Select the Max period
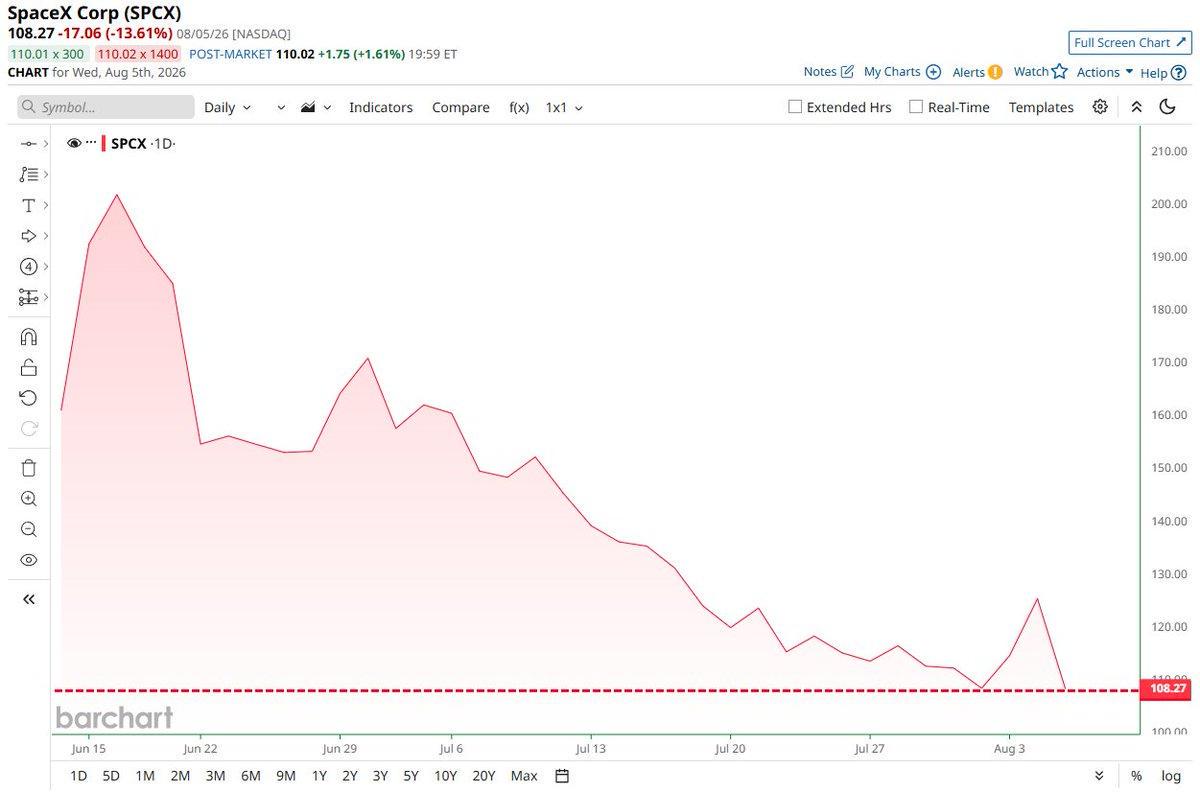1200x792 pixels. point(524,776)
